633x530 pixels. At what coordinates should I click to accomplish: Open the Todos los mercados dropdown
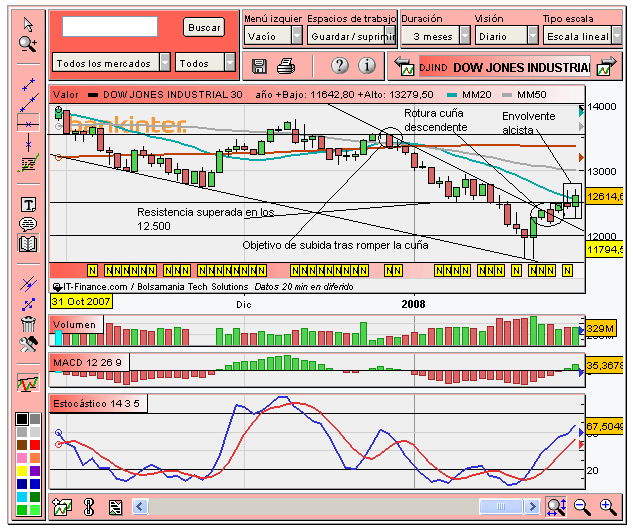click(111, 63)
